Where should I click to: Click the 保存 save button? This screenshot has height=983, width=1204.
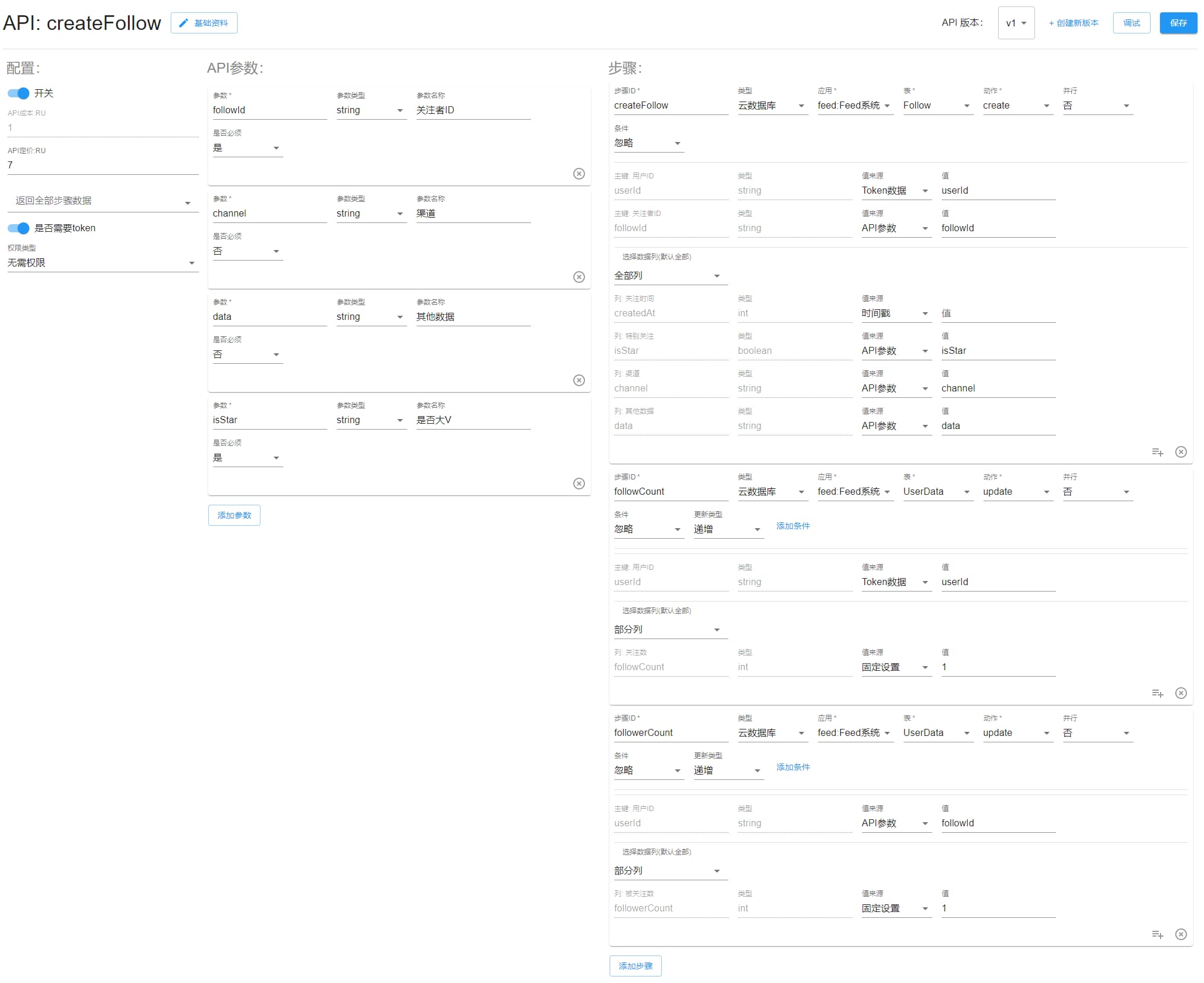pos(1178,23)
